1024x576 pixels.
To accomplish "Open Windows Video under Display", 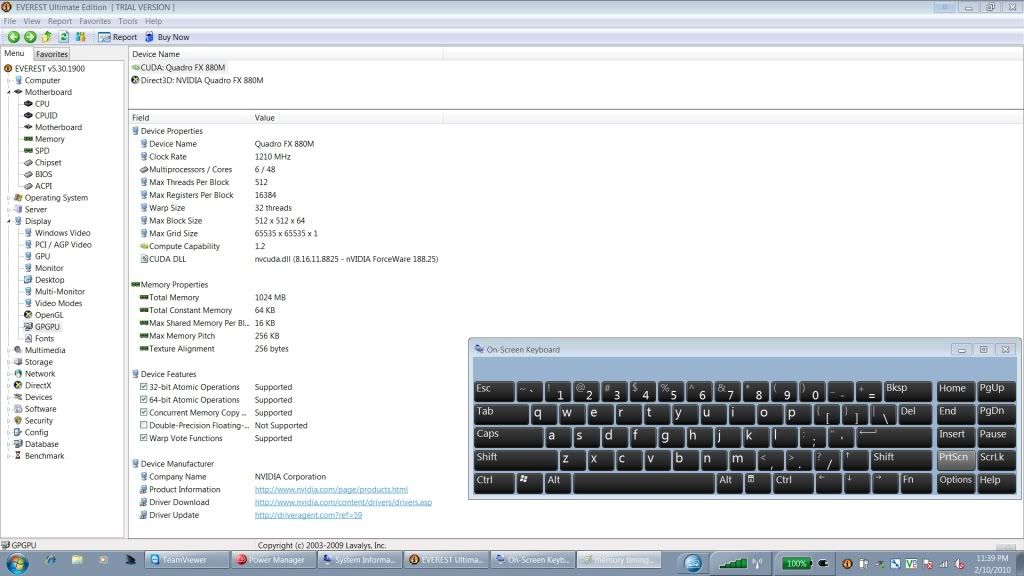I will point(62,233).
